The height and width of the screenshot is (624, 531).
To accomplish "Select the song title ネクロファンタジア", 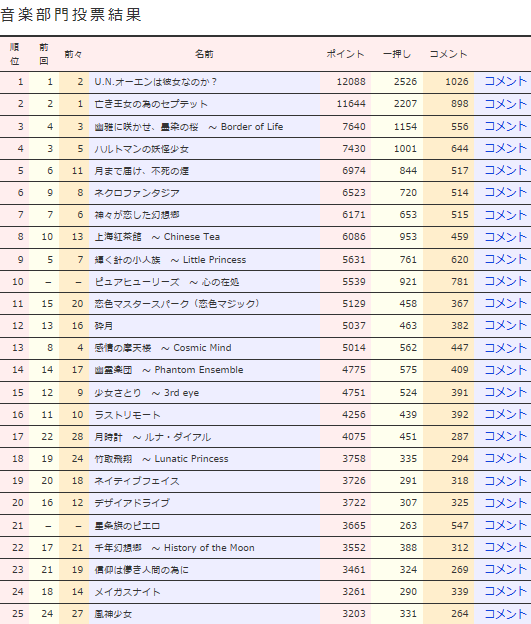I will pyautogui.click(x=137, y=193).
